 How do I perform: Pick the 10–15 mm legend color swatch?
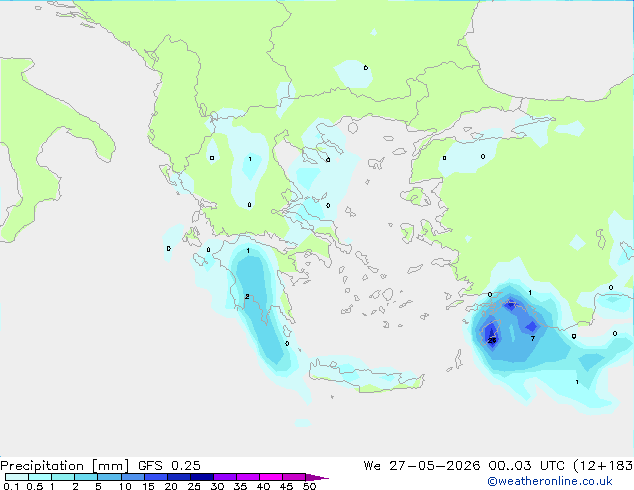(x=132, y=477)
